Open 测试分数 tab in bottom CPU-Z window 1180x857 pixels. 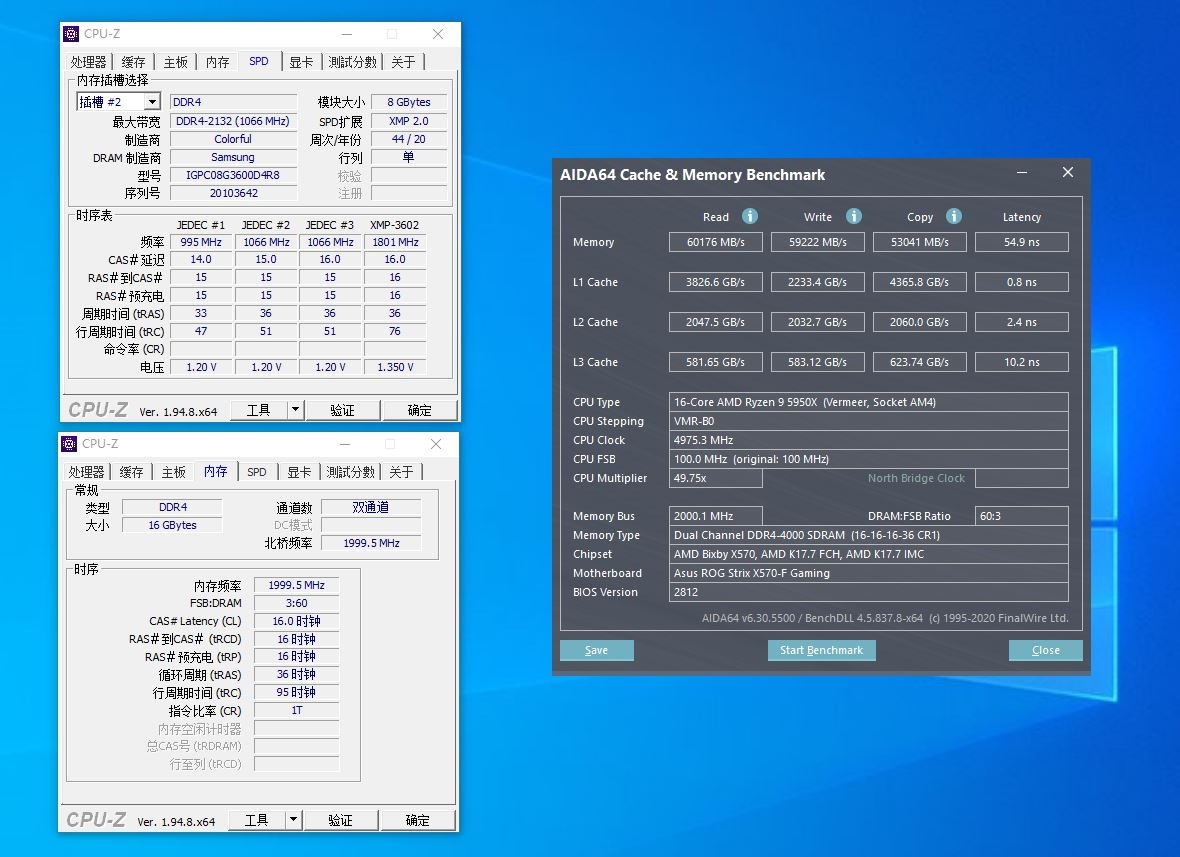pos(350,473)
